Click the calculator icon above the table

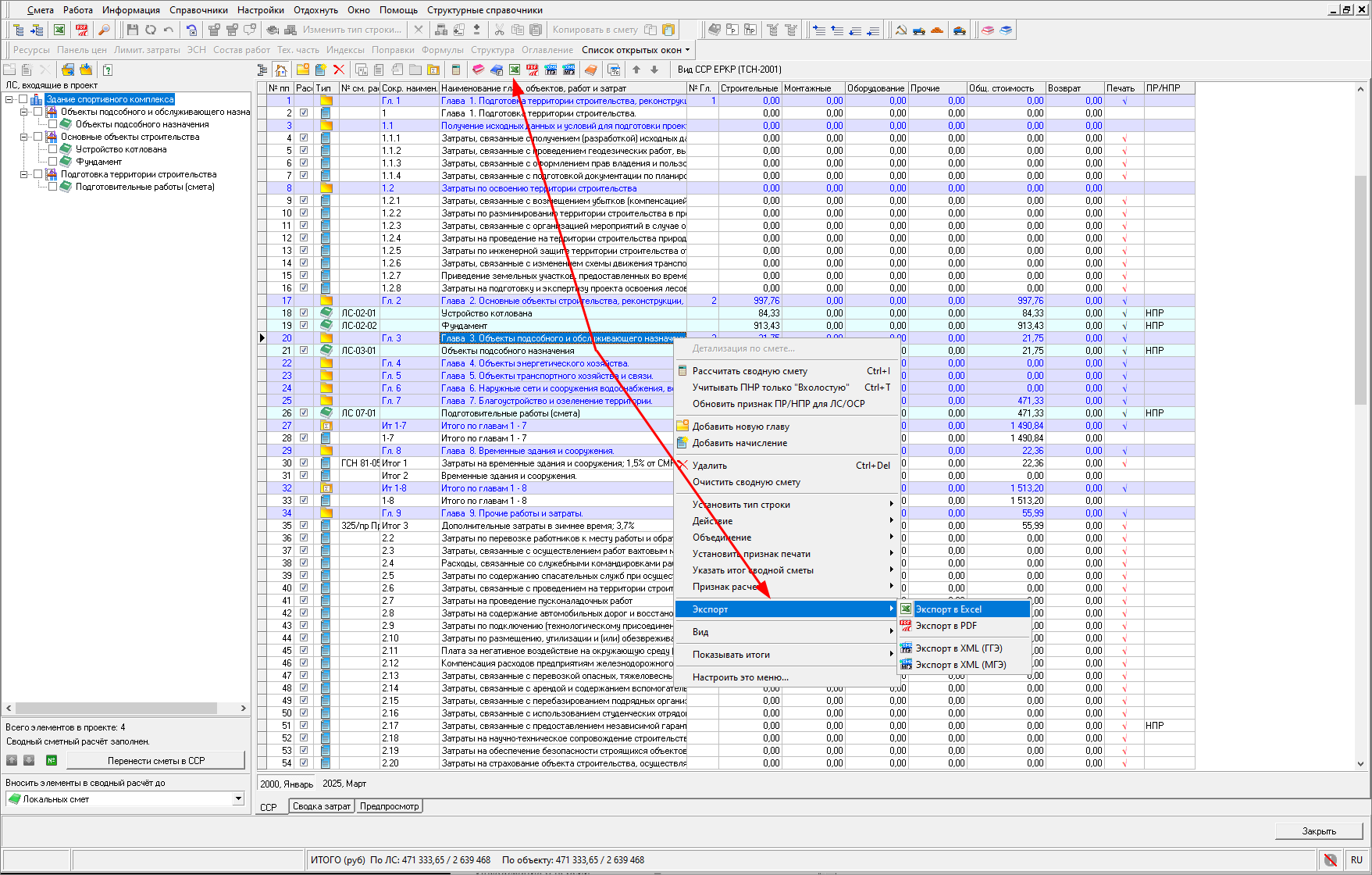(x=456, y=70)
